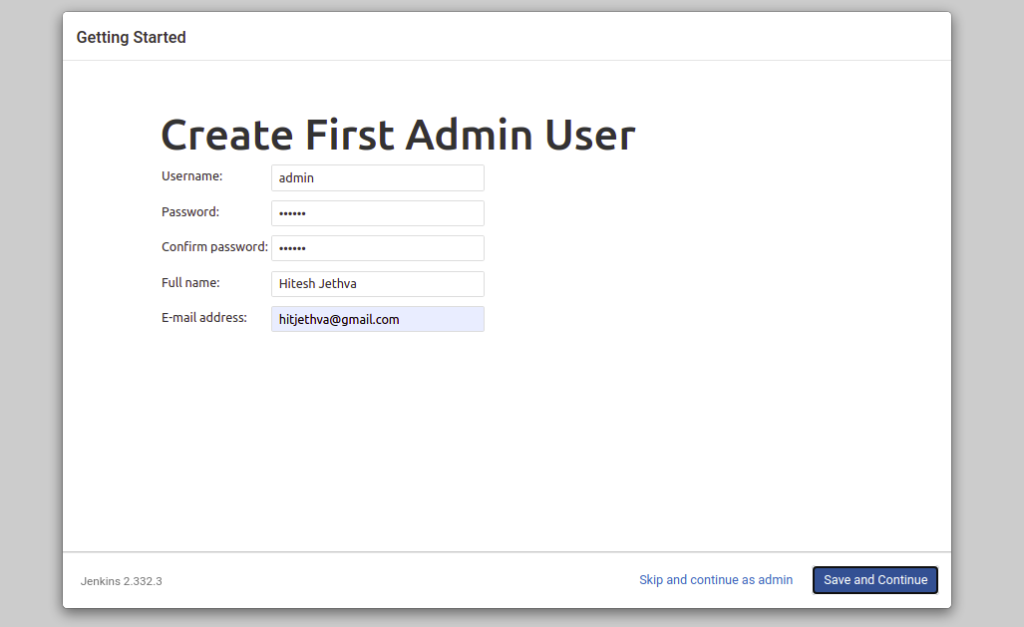This screenshot has height=627, width=1024.
Task: Click the Full name field with Hitesh Jethva
Action: pos(377,284)
